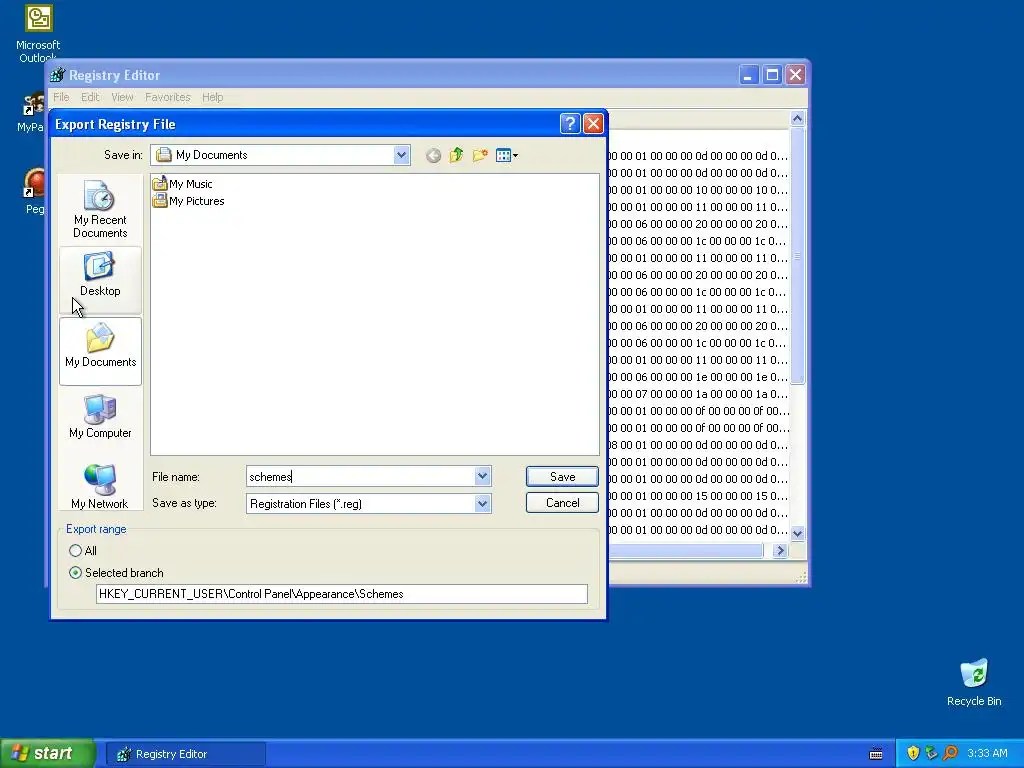The width and height of the screenshot is (1024, 768).
Task: Click the system clock showing 3:33 AM
Action: [x=987, y=754]
